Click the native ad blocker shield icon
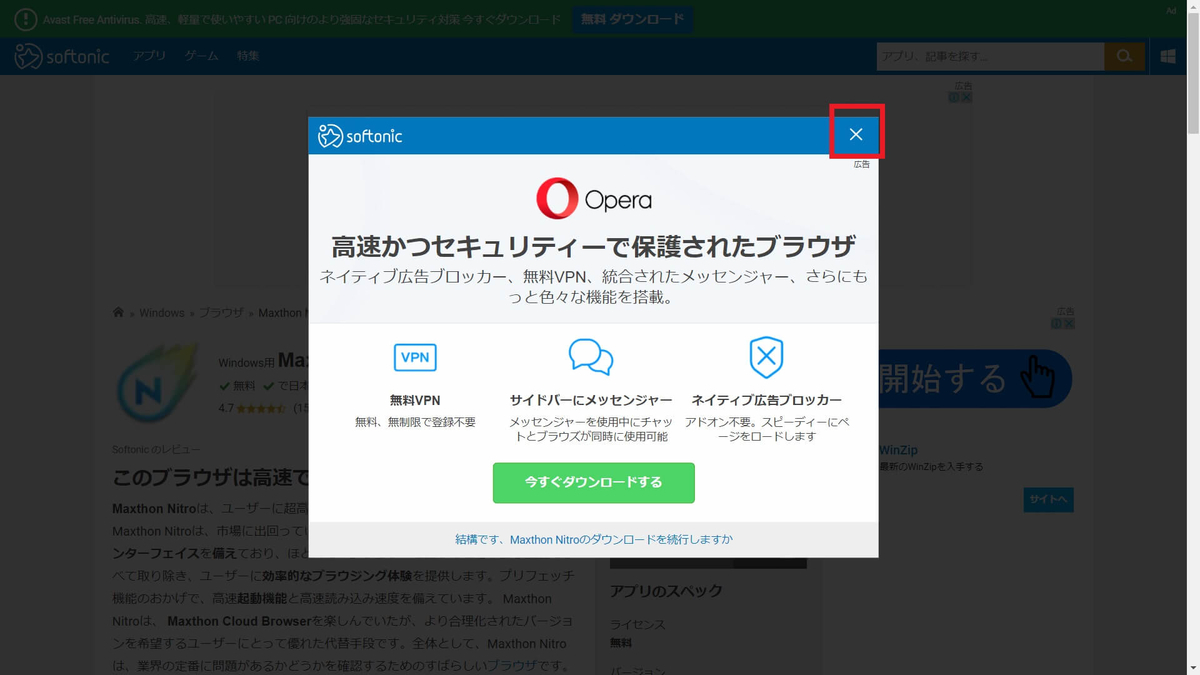This screenshot has height=675, width=1200. (766, 357)
